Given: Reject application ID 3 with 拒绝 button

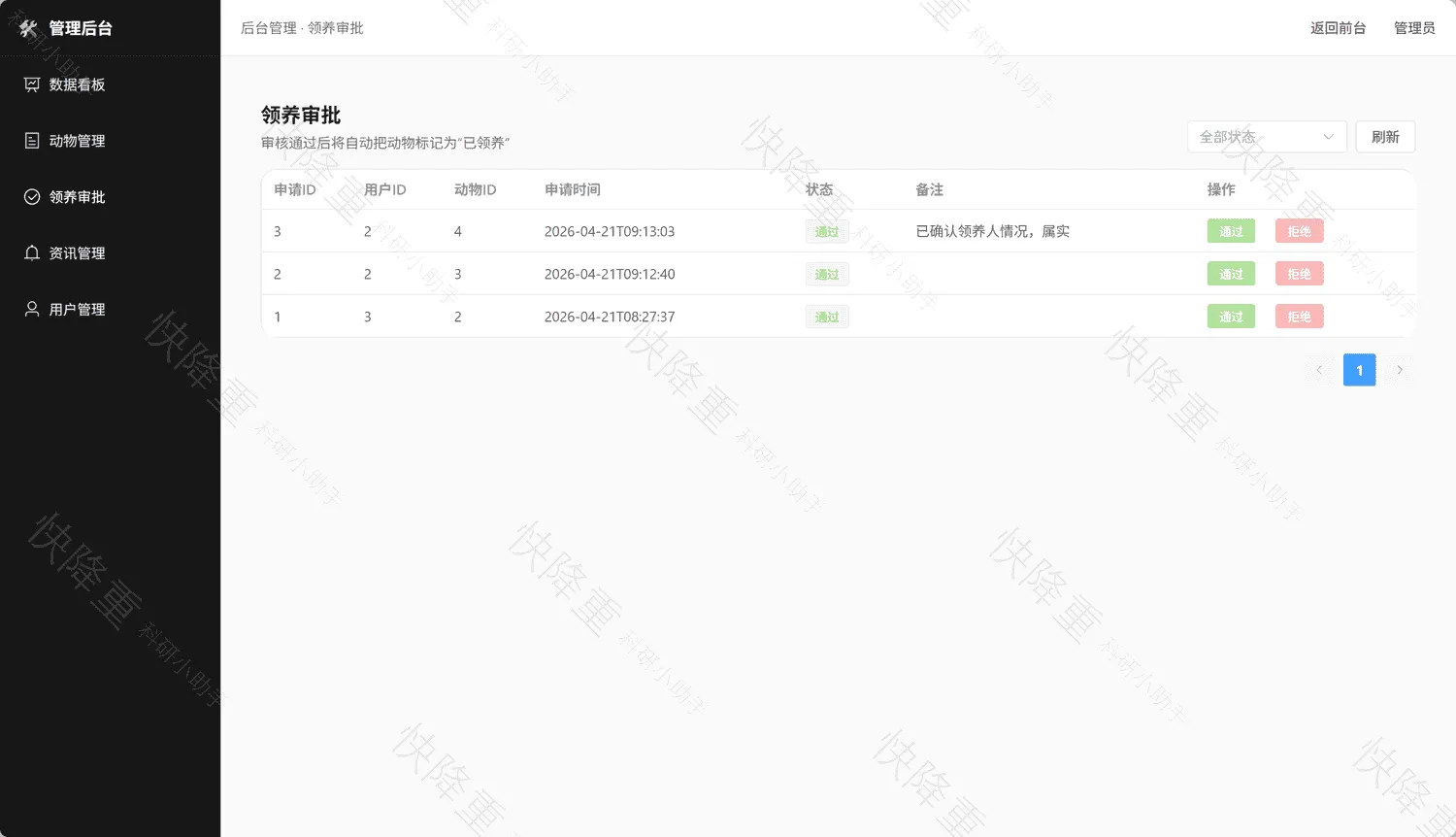Looking at the screenshot, I should coord(1299,231).
